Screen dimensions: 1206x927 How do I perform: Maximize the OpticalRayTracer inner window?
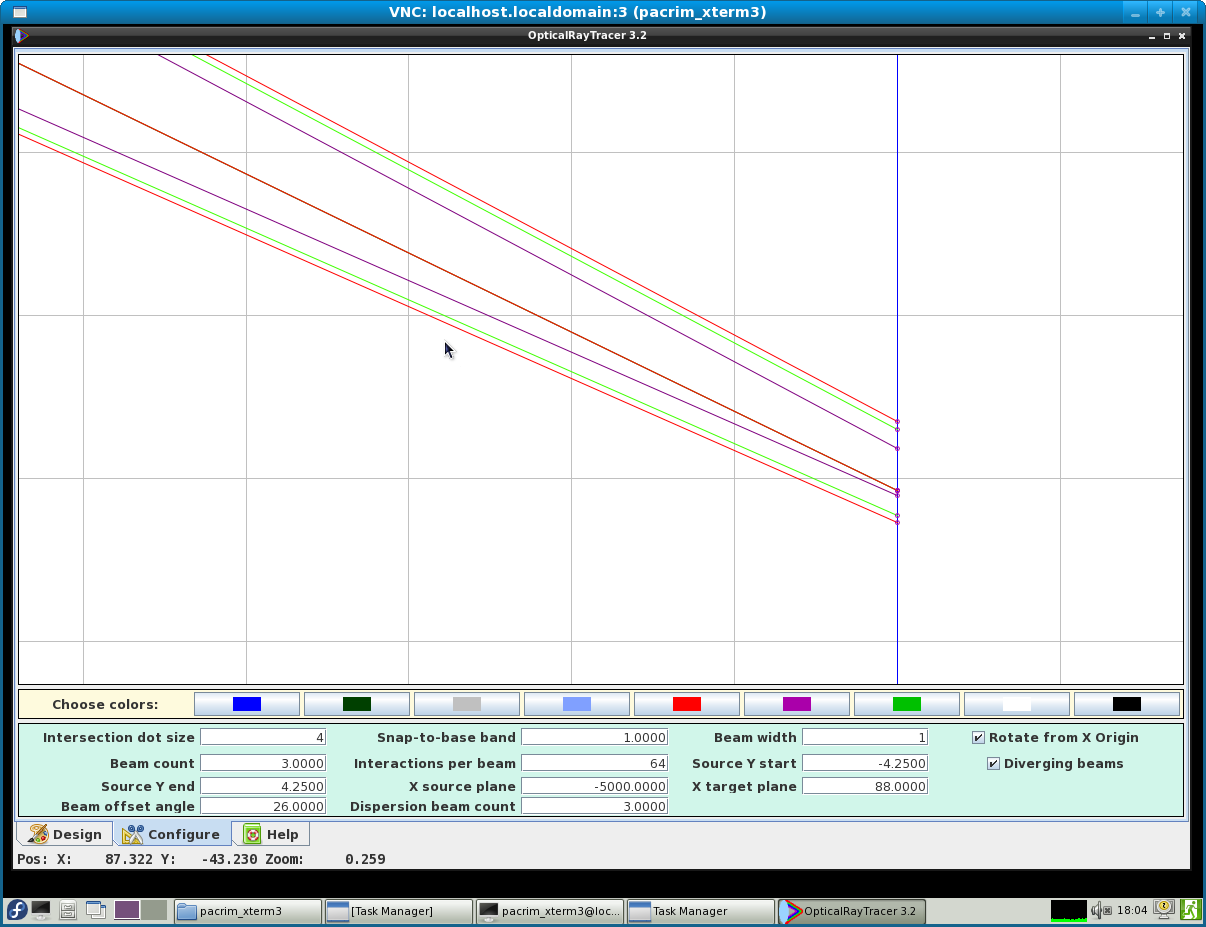point(1167,35)
